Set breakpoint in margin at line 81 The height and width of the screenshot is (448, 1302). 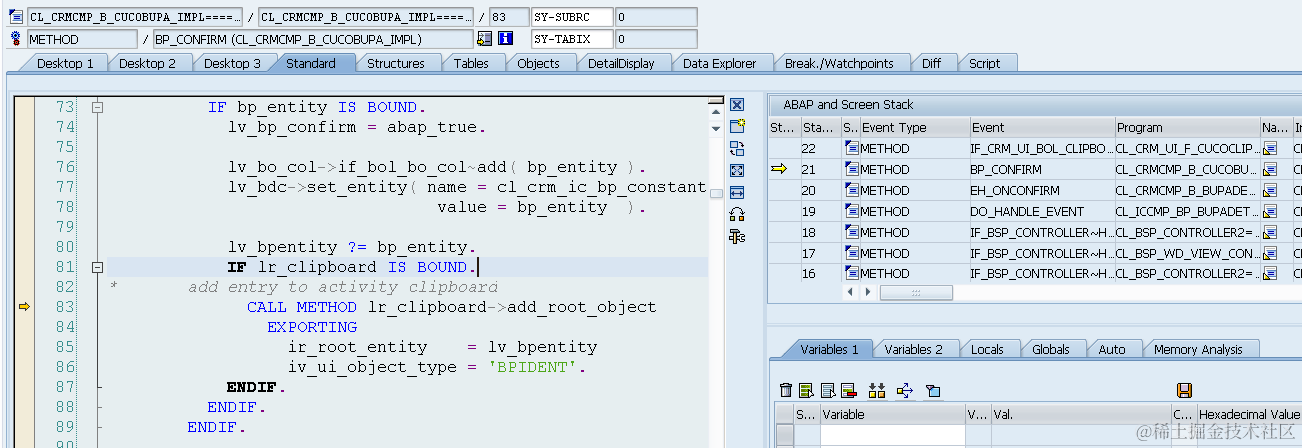(x=24, y=267)
